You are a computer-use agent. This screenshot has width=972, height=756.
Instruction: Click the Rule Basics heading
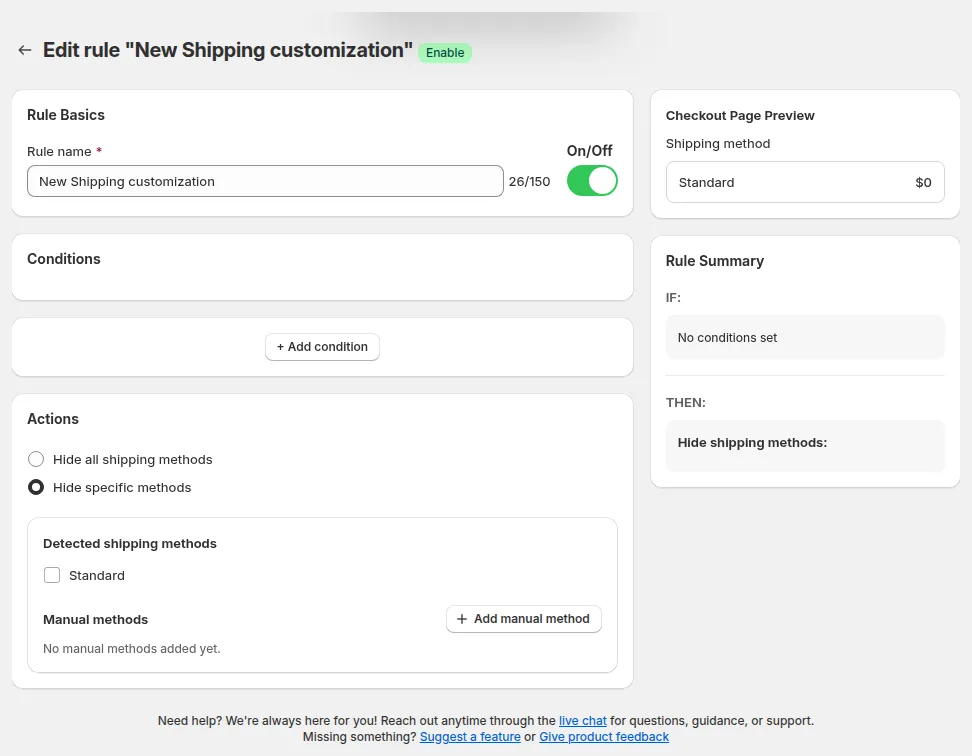[x=66, y=115]
